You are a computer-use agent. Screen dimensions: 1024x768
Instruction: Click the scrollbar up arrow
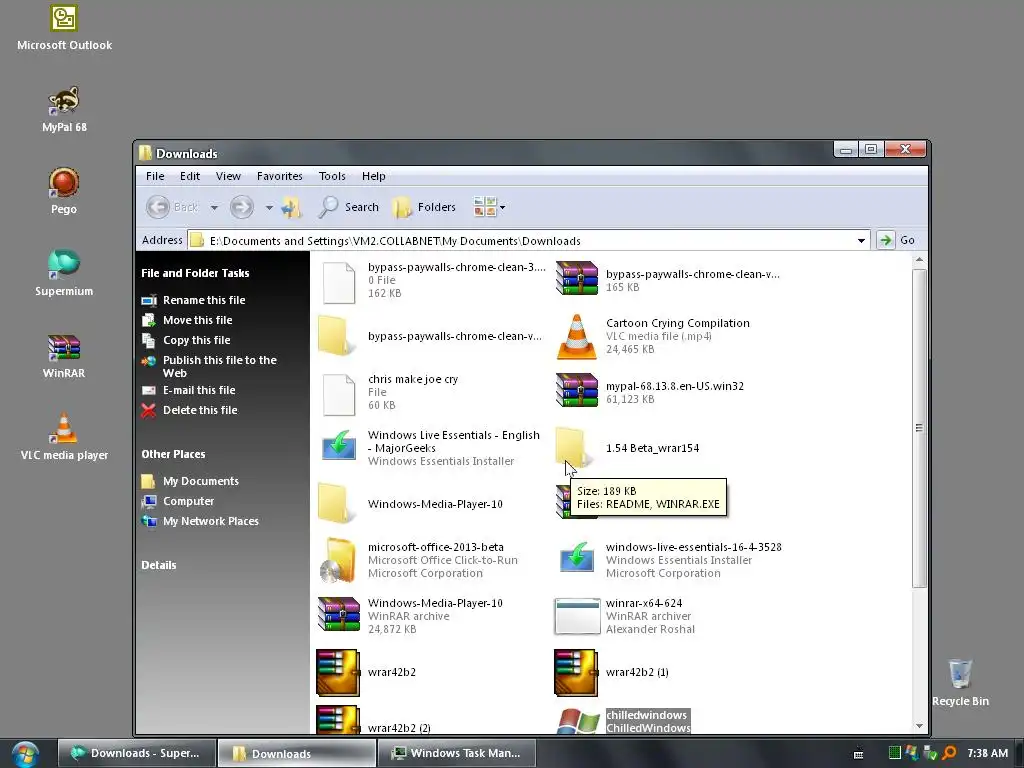point(919,259)
